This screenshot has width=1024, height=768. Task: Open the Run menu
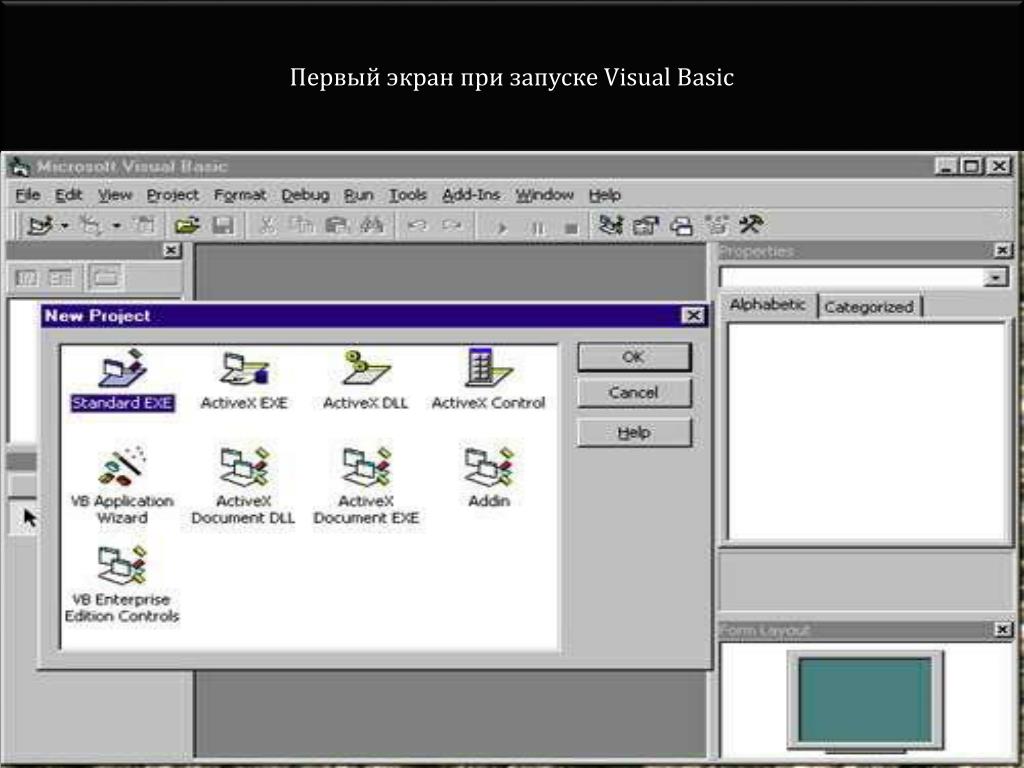click(x=359, y=195)
